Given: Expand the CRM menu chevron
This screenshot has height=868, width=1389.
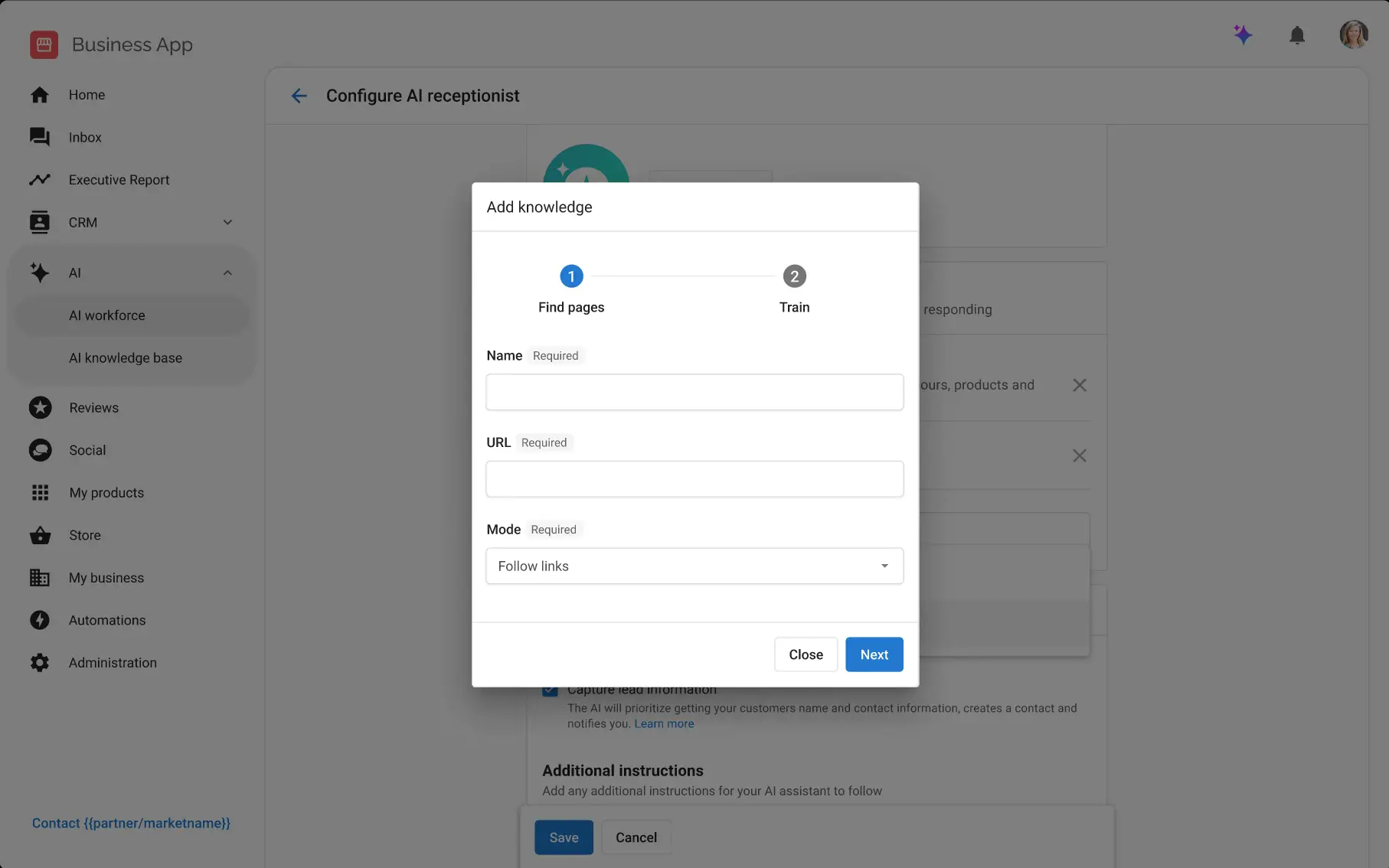Looking at the screenshot, I should (x=227, y=223).
